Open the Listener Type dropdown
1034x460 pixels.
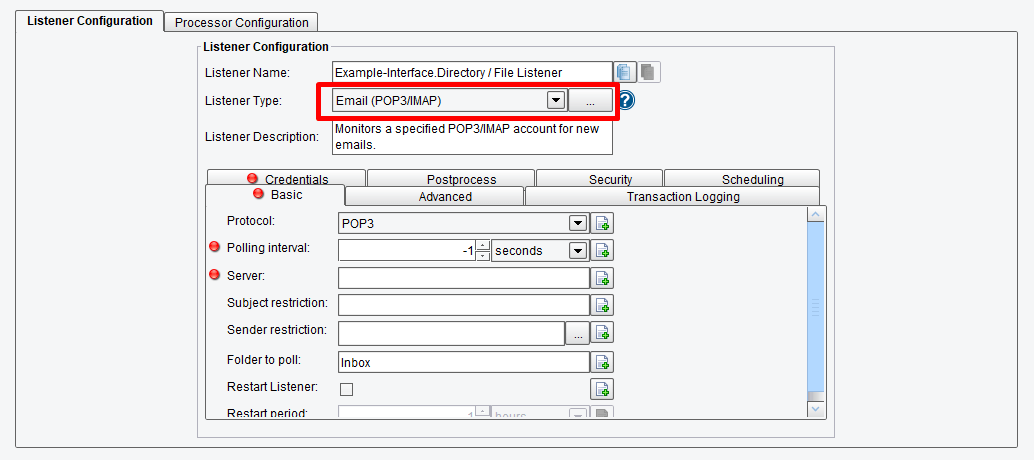pos(555,100)
